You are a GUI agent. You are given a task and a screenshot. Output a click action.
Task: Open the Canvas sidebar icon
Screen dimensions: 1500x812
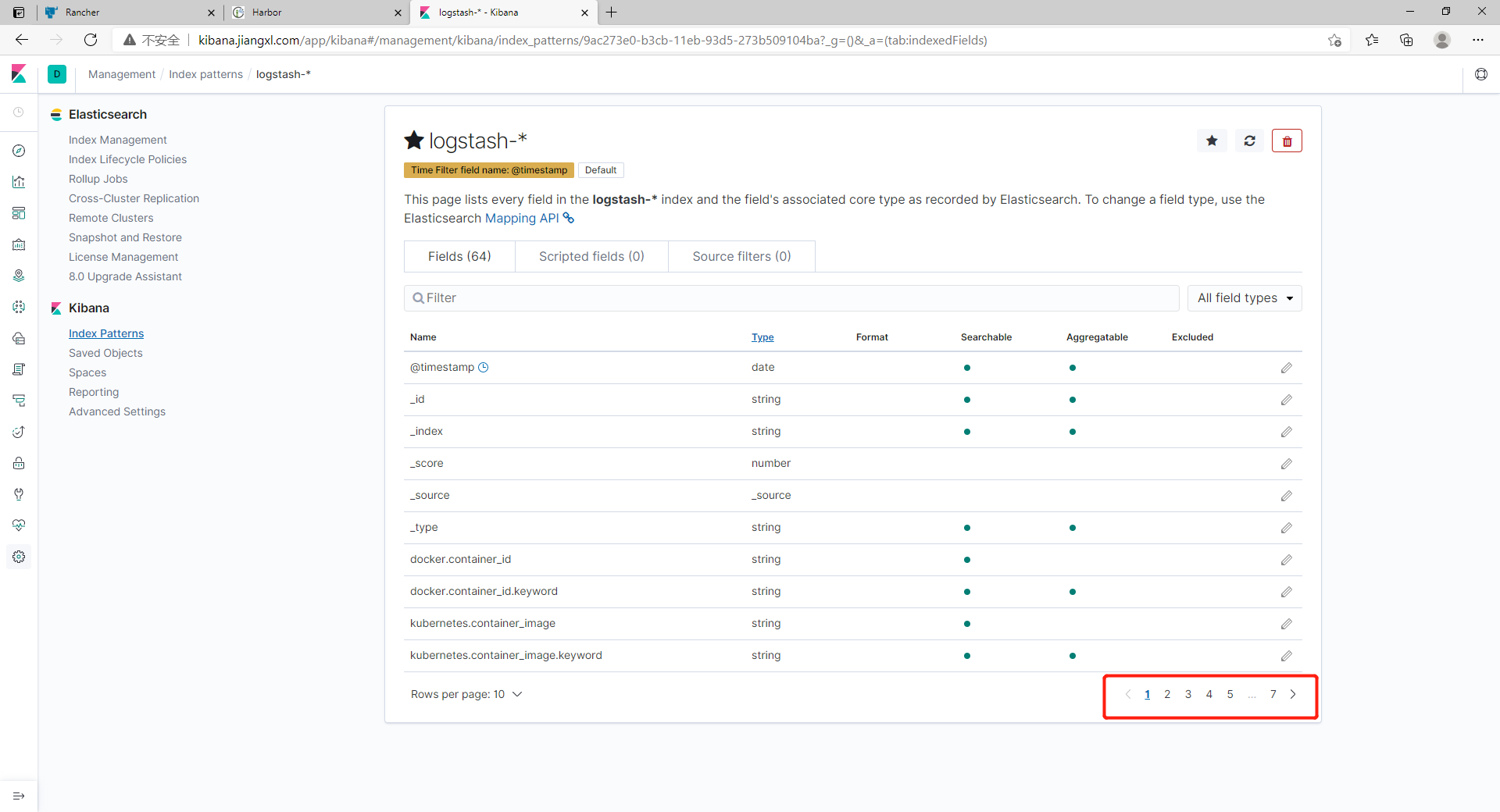[19, 244]
